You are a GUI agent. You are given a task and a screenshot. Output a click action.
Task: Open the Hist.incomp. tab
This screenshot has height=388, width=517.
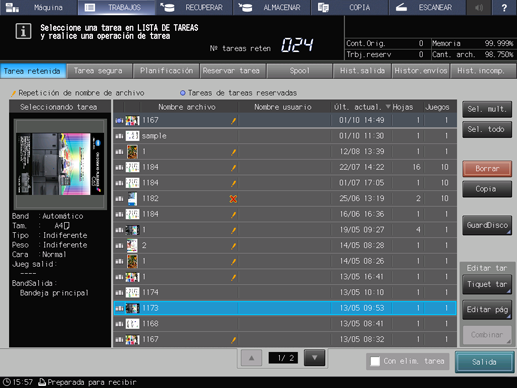pos(483,71)
